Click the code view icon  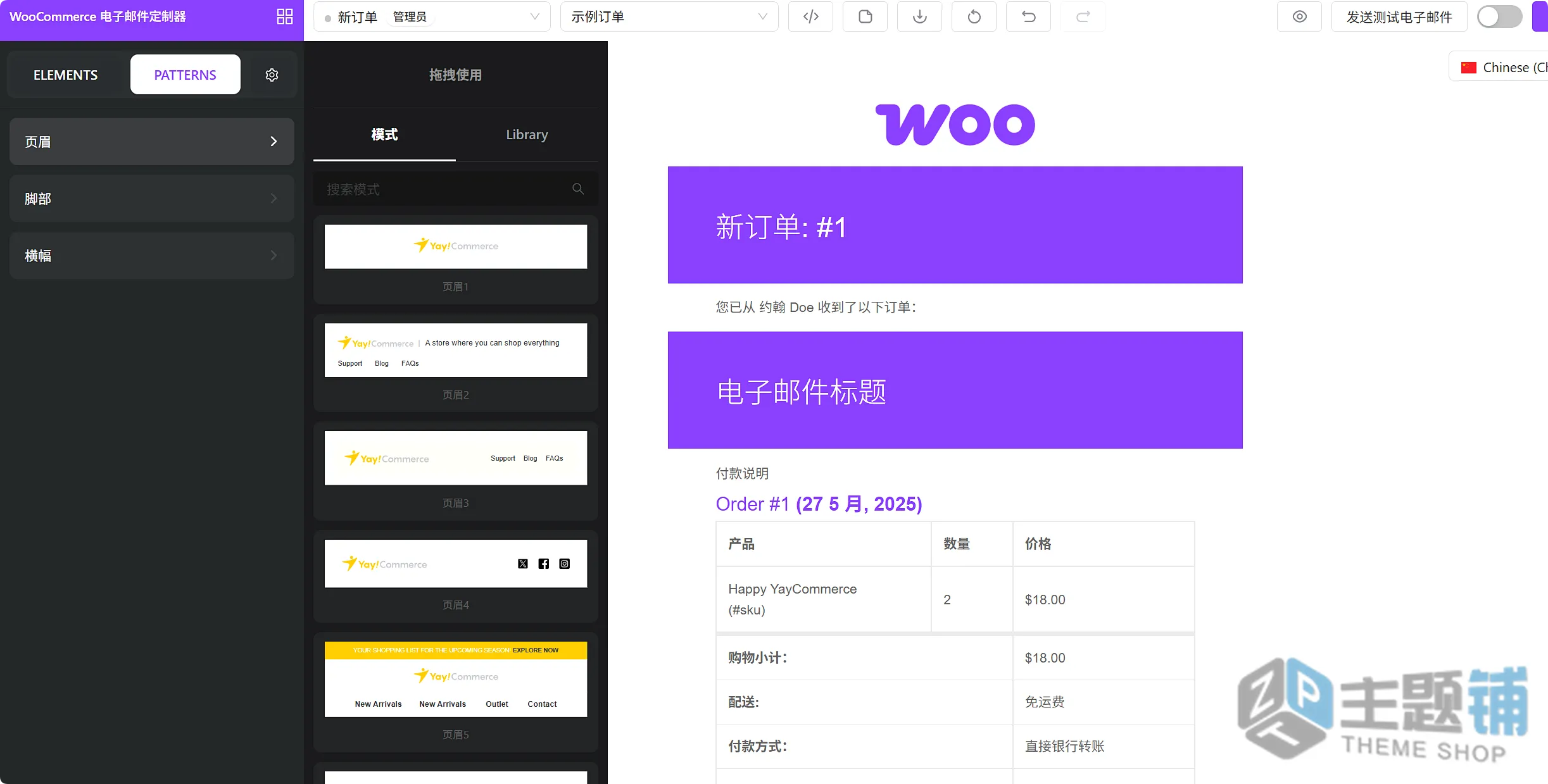[810, 17]
